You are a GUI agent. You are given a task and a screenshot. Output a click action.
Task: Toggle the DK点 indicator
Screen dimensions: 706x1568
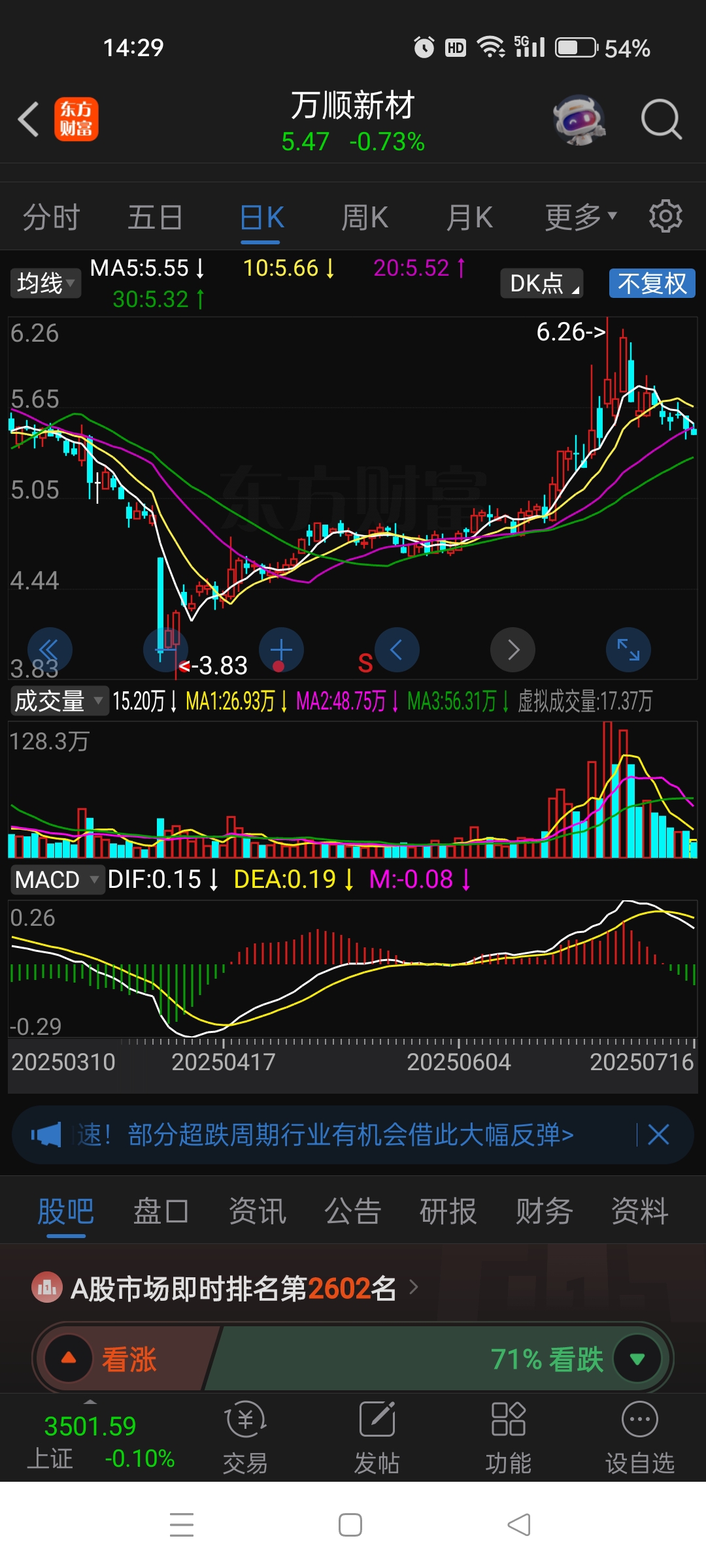[x=542, y=284]
